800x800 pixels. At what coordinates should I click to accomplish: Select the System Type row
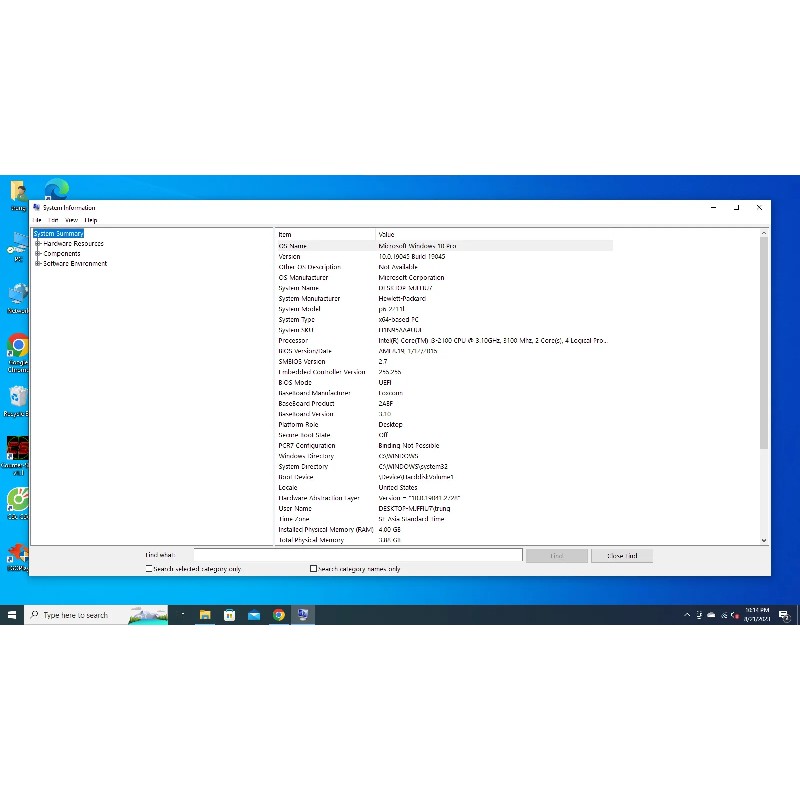click(444, 319)
